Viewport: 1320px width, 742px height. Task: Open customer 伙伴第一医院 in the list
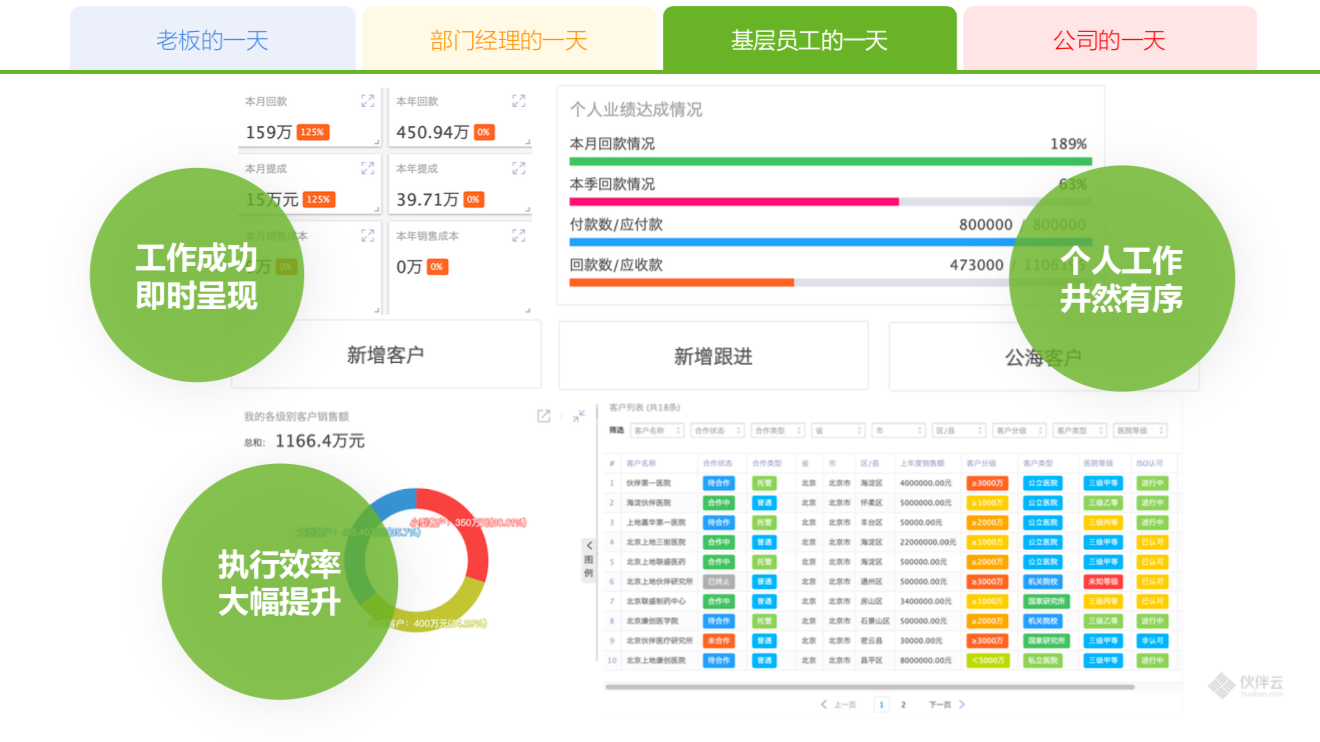coord(648,483)
